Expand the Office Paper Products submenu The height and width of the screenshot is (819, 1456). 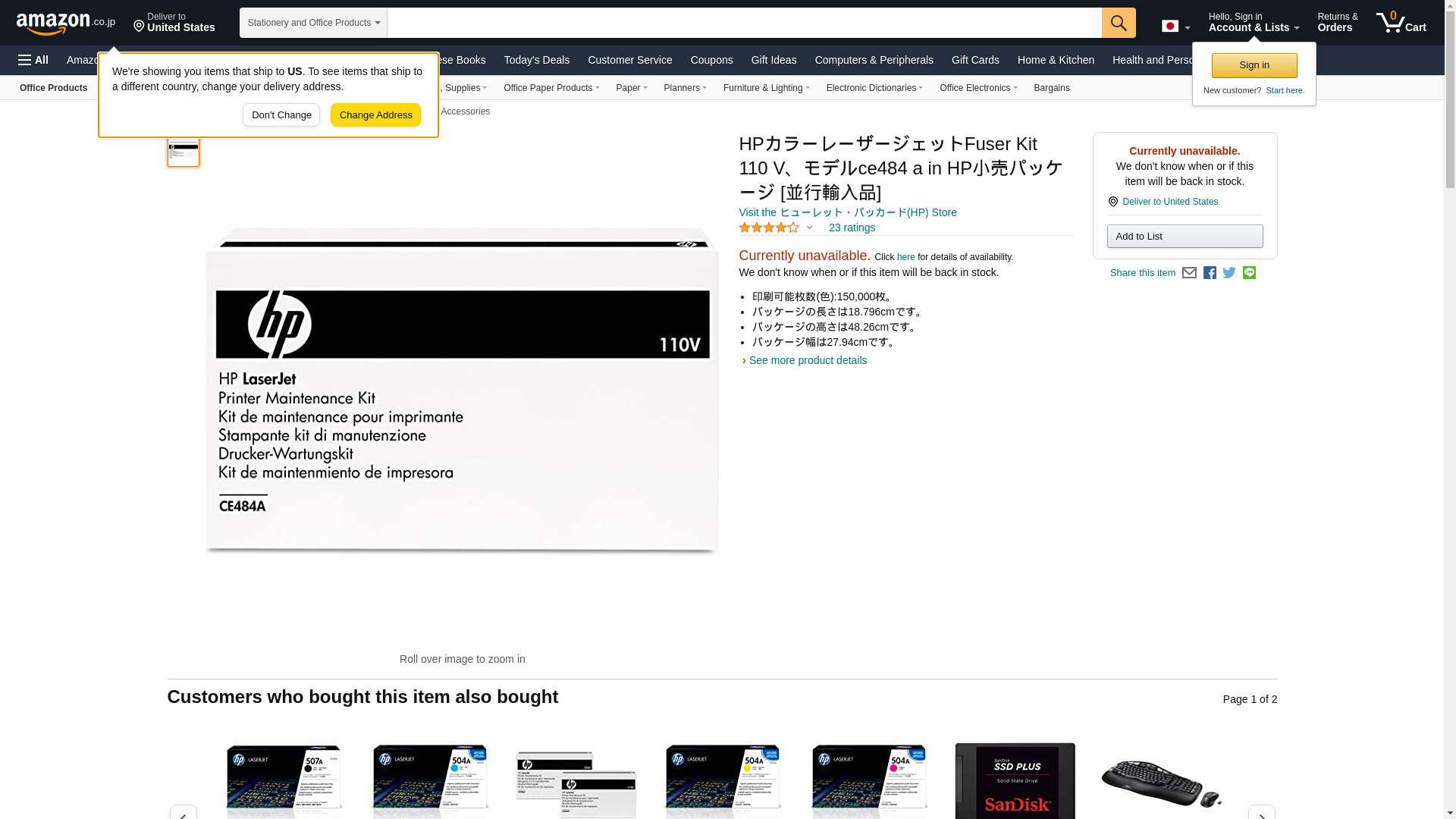pyautogui.click(x=551, y=88)
